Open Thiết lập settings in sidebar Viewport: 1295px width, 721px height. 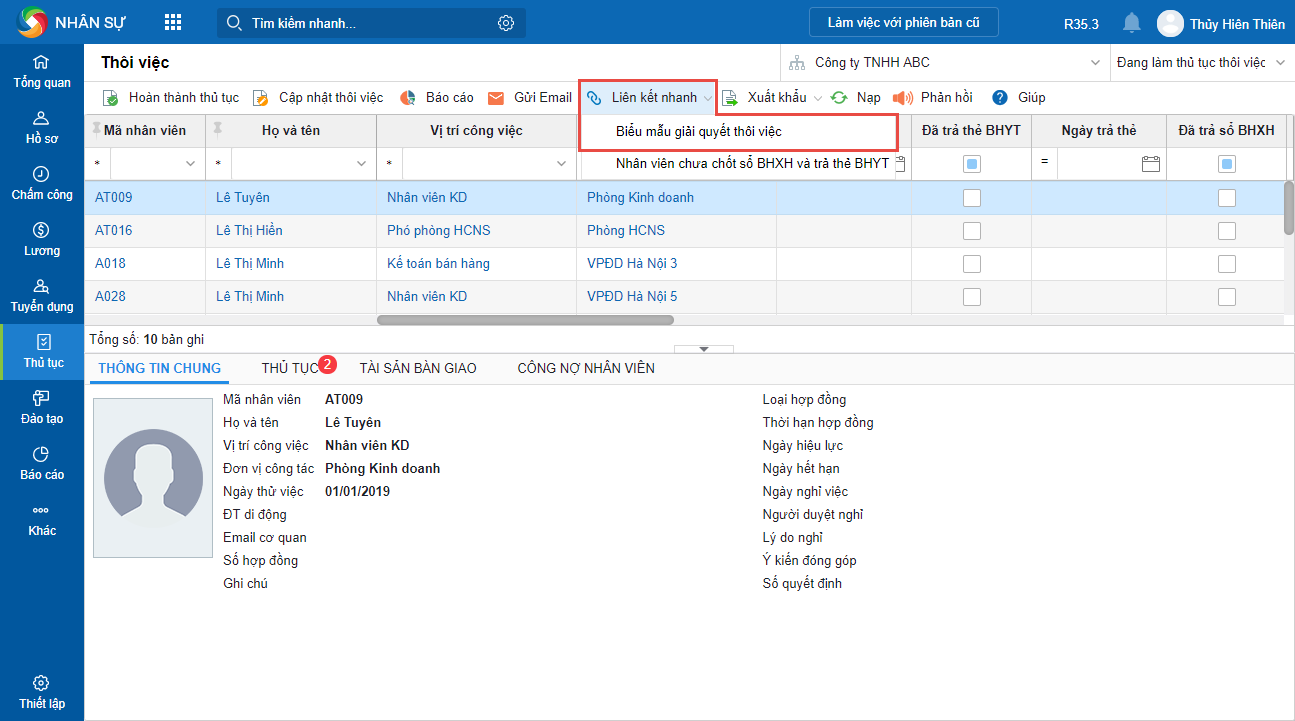[41, 692]
